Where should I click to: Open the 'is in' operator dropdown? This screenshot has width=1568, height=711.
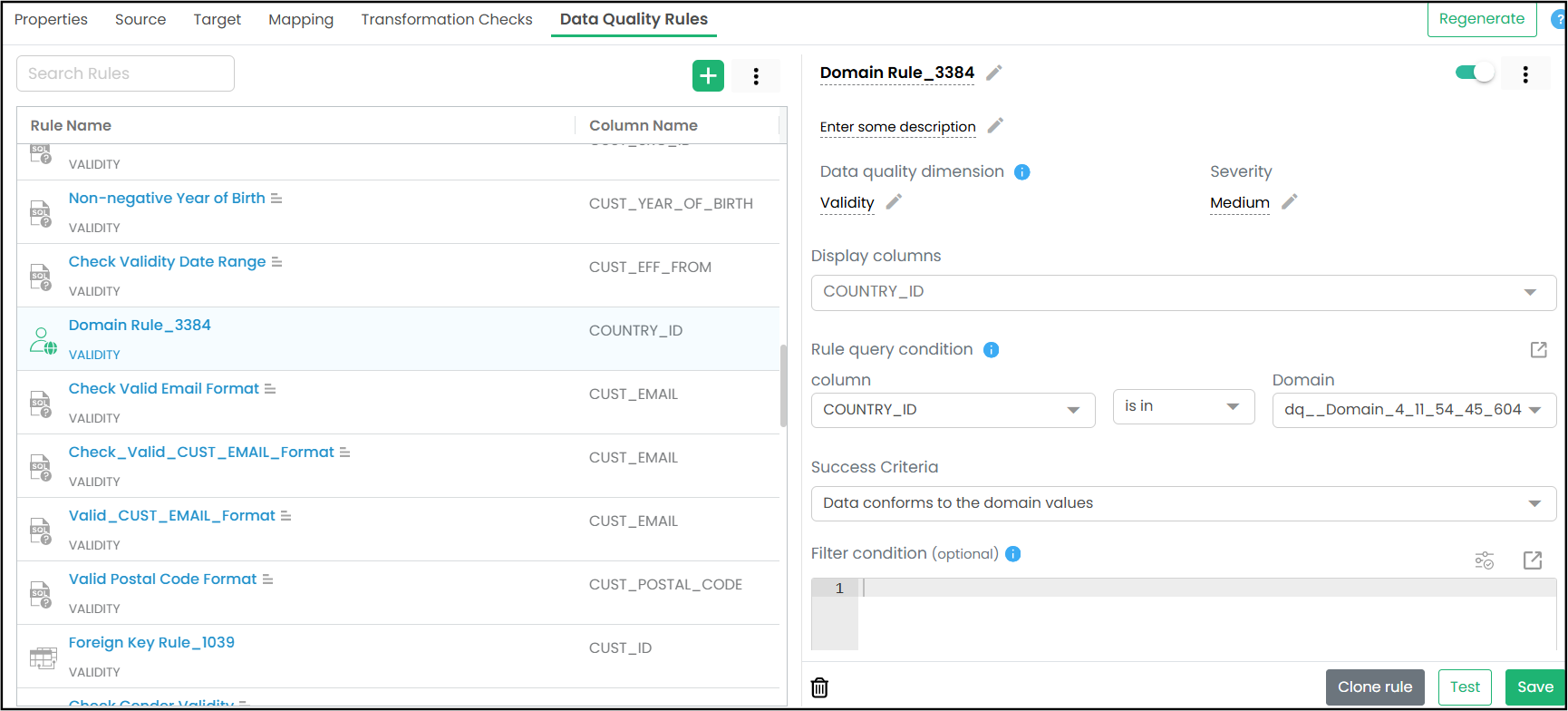(1184, 406)
